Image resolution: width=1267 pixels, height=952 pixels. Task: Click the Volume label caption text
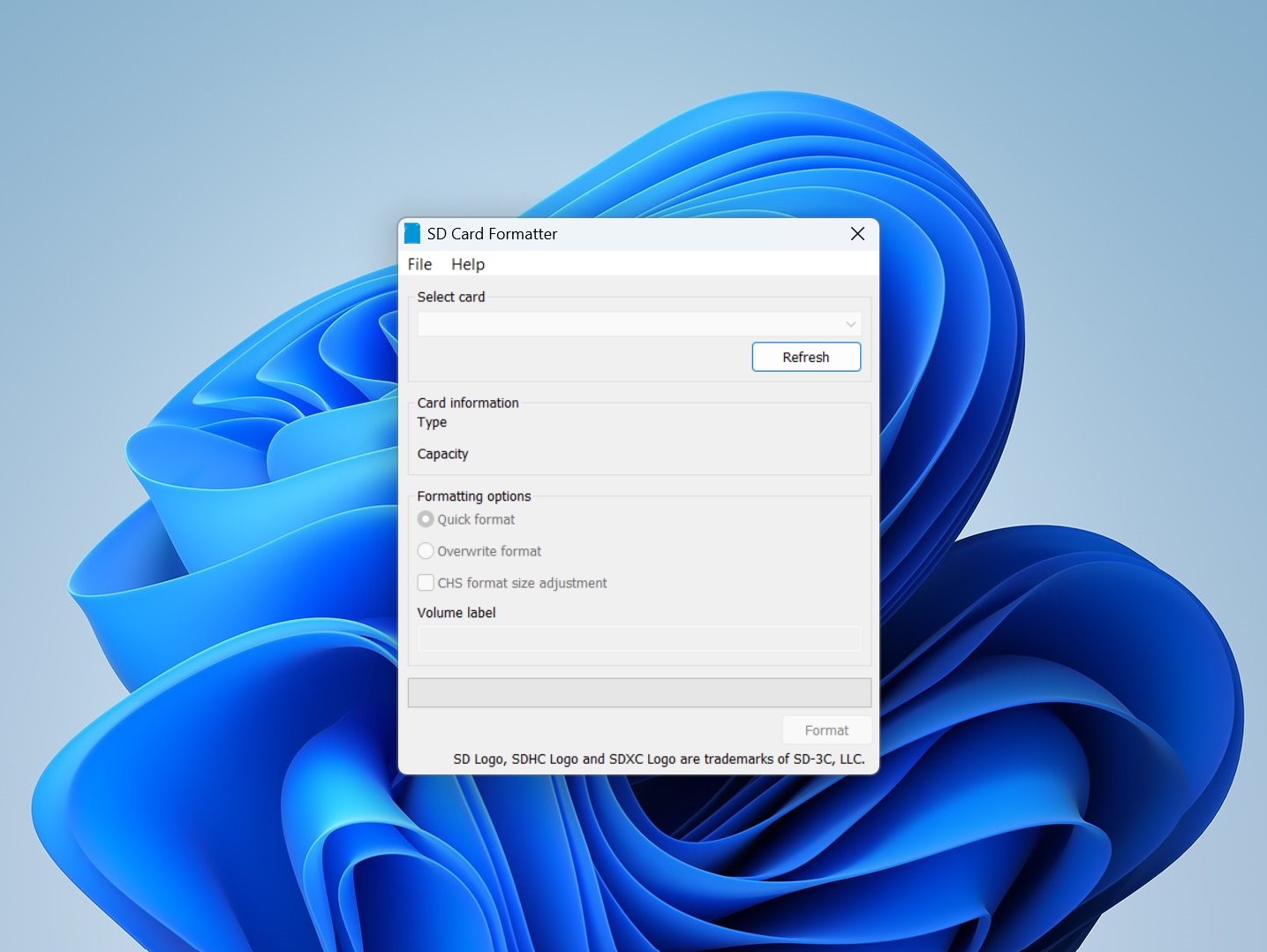(456, 613)
